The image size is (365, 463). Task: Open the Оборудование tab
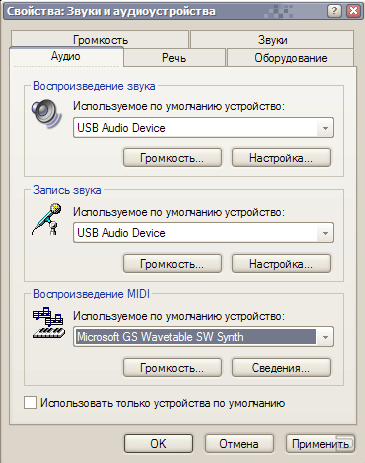click(291, 58)
